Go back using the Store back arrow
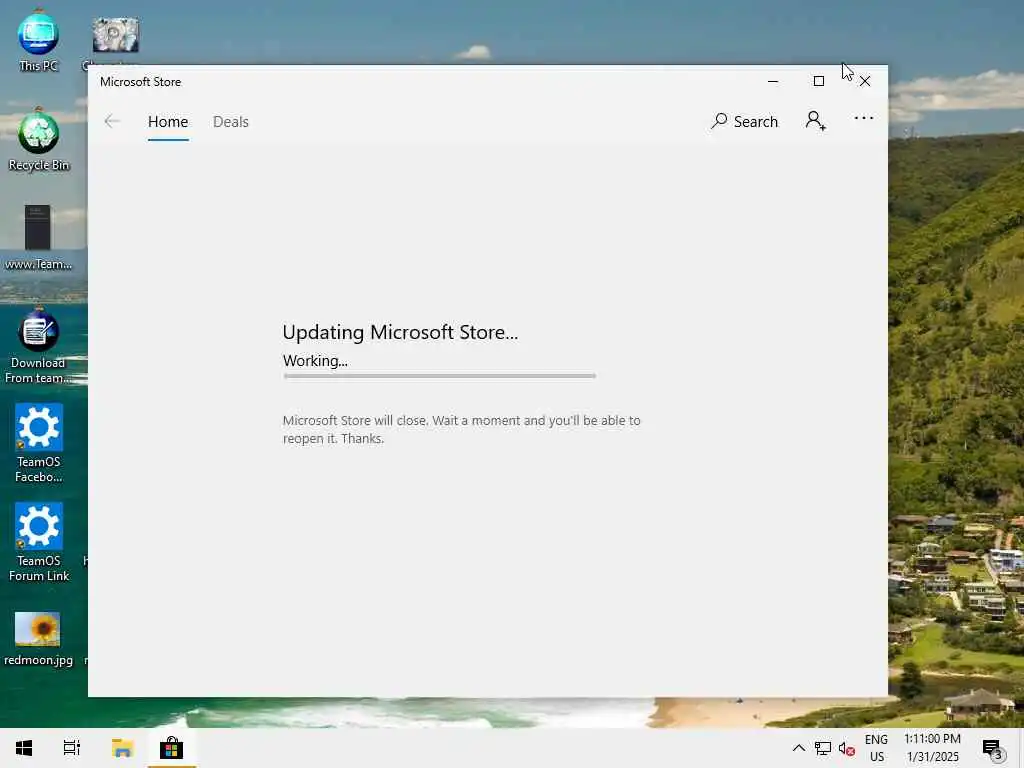The image size is (1024, 768). tap(112, 121)
